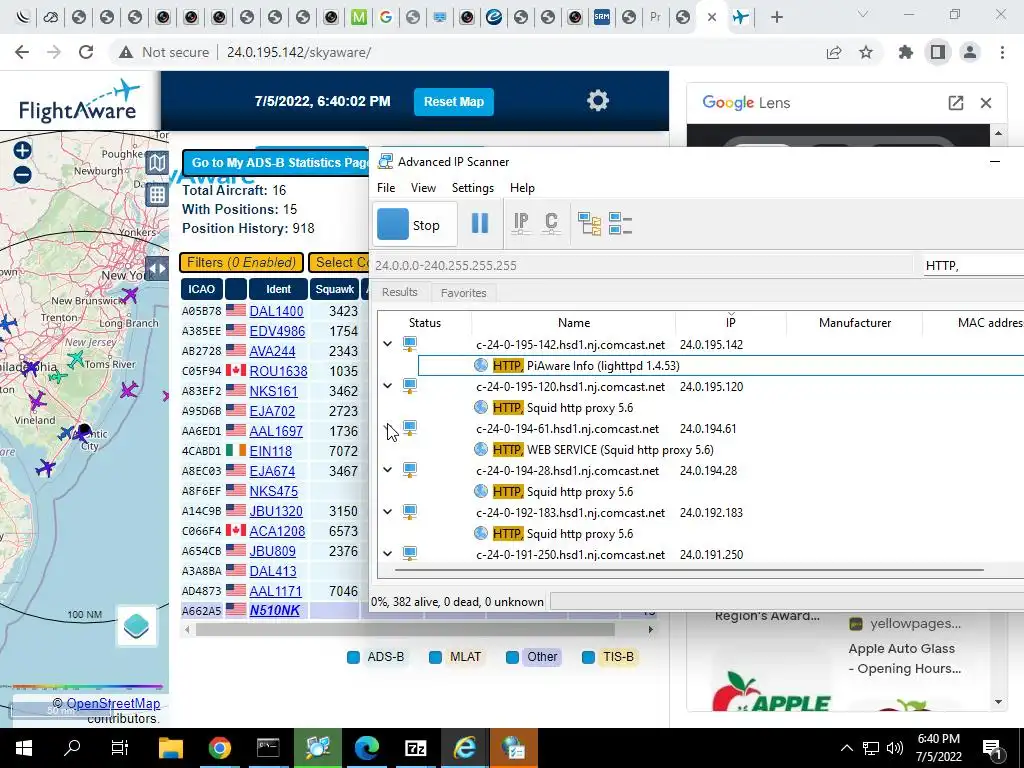Sort scanner results by Manufacturer
Viewport: 1024px width, 768px height.
(854, 323)
